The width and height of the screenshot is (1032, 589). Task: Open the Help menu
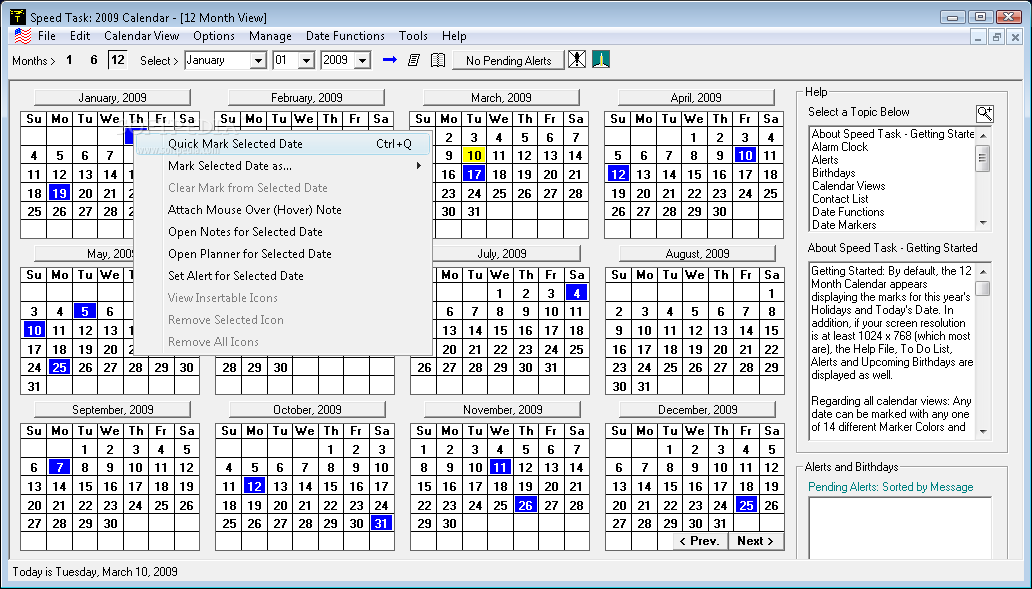(454, 36)
